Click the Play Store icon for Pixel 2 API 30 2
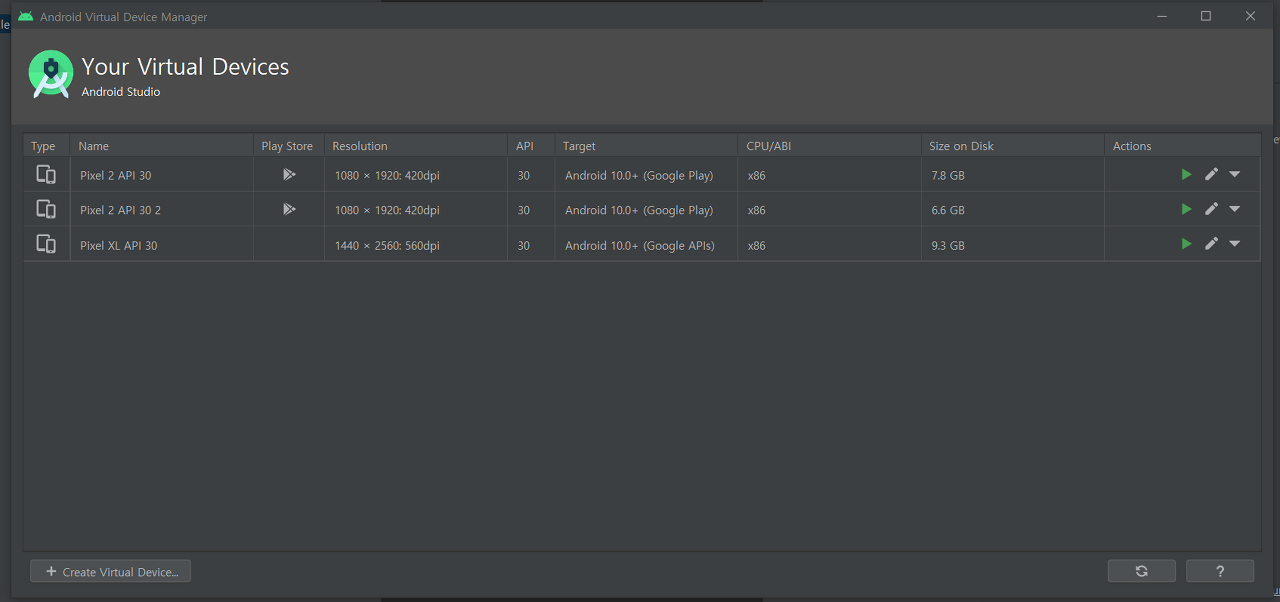The height and width of the screenshot is (602, 1280). (289, 210)
